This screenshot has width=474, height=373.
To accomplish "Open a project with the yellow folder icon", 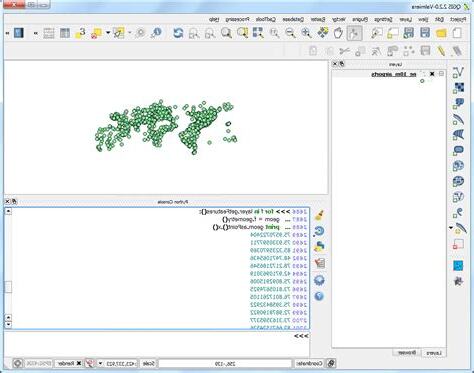I will [x=441, y=33].
